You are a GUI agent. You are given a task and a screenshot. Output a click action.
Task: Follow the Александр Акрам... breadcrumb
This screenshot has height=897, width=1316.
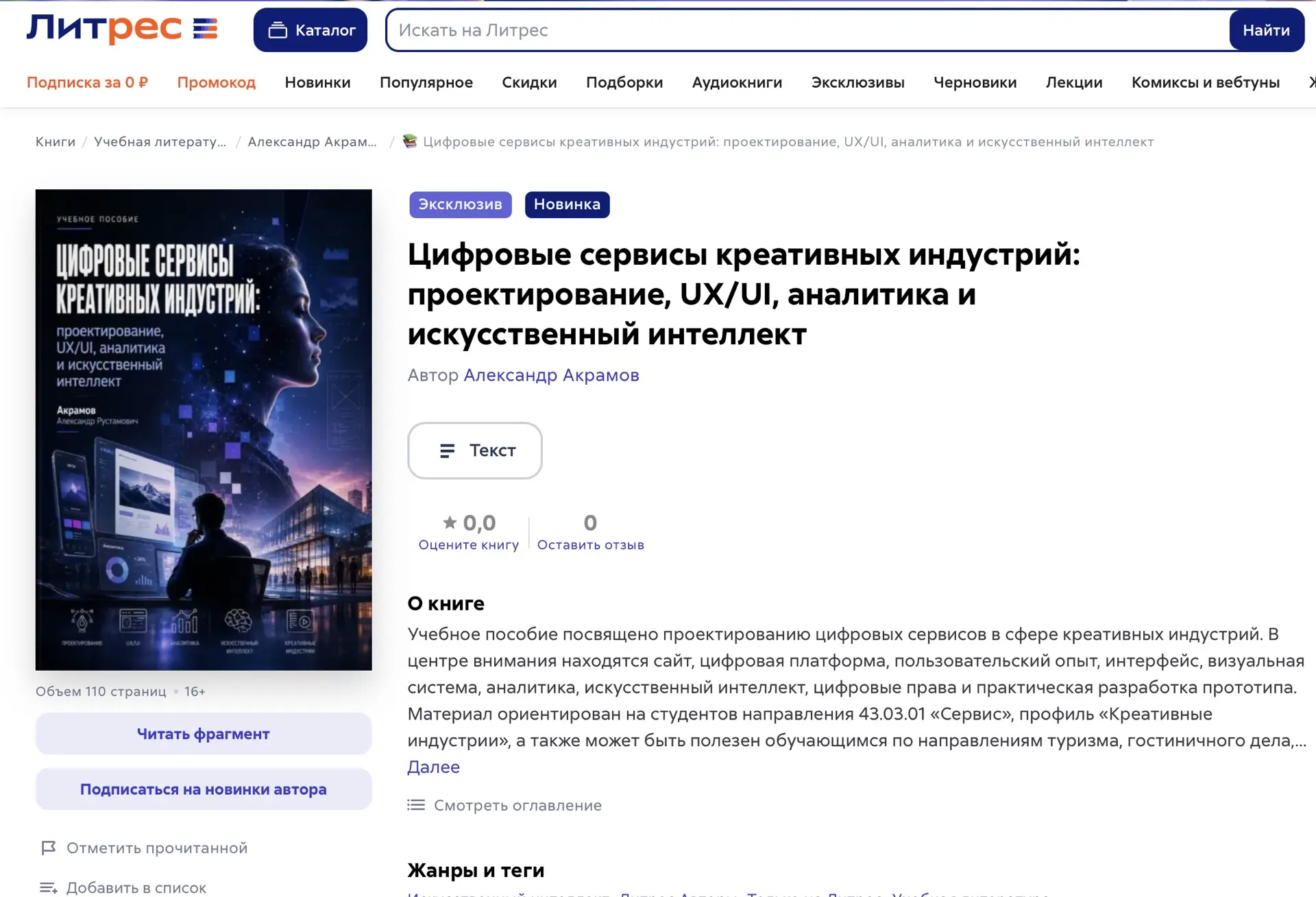tap(312, 142)
